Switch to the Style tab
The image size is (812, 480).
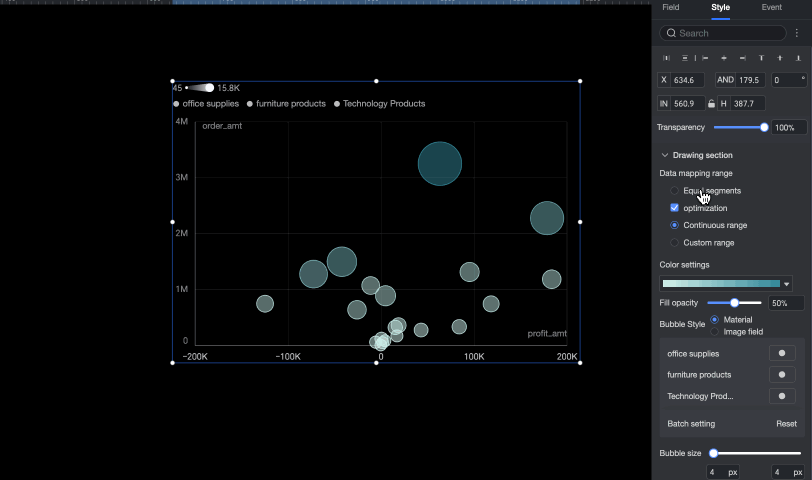coord(720,7)
